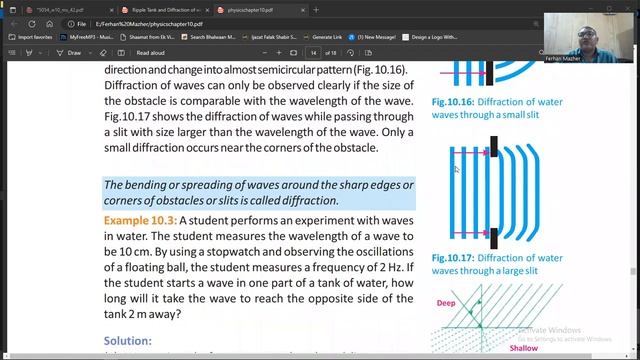640x360 pixels.
Task: Toggle the page view layout icon
Action: pos(121,53)
